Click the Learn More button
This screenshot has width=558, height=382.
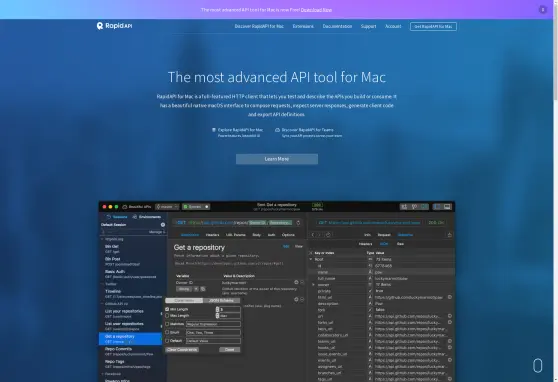(x=277, y=159)
